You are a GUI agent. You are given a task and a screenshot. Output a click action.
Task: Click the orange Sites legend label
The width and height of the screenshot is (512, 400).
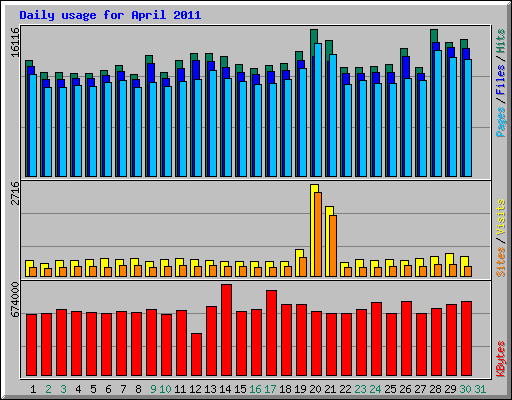501,262
